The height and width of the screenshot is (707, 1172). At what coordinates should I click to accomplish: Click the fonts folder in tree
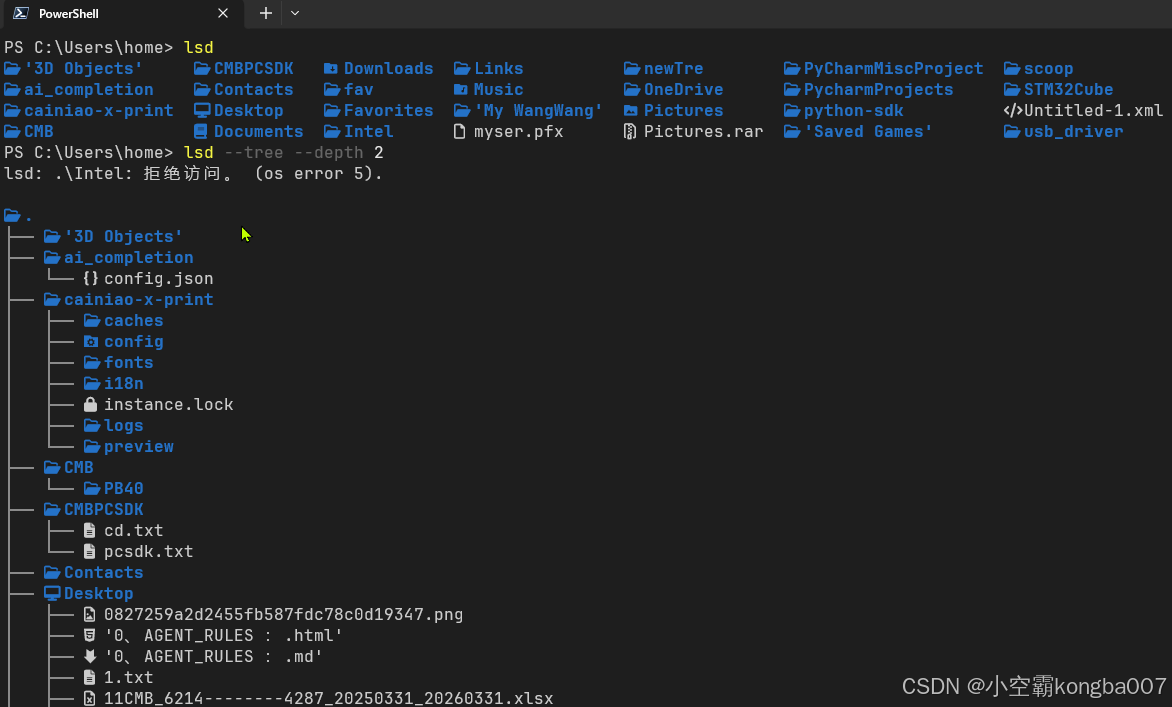tap(129, 362)
